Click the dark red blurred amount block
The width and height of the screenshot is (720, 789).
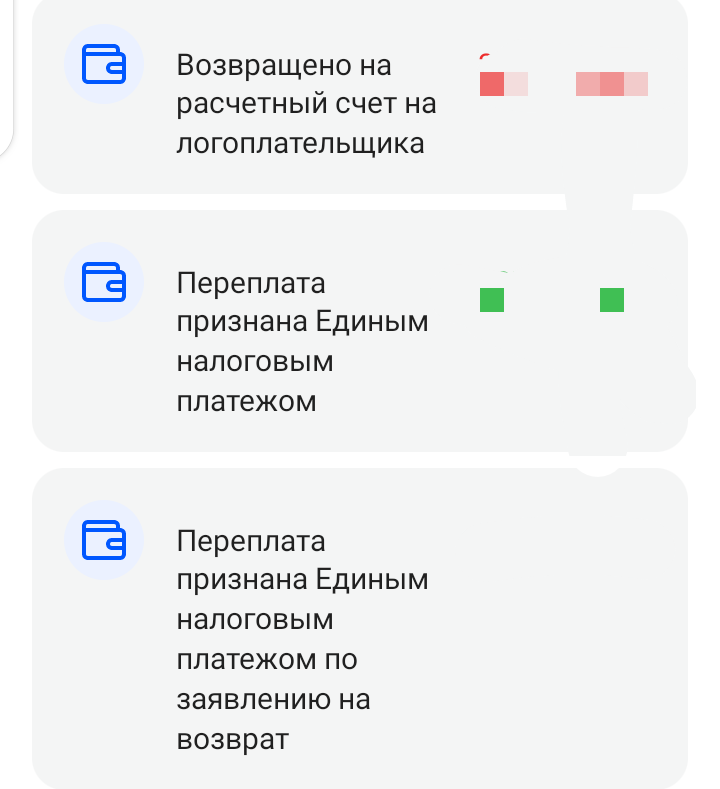[492, 84]
